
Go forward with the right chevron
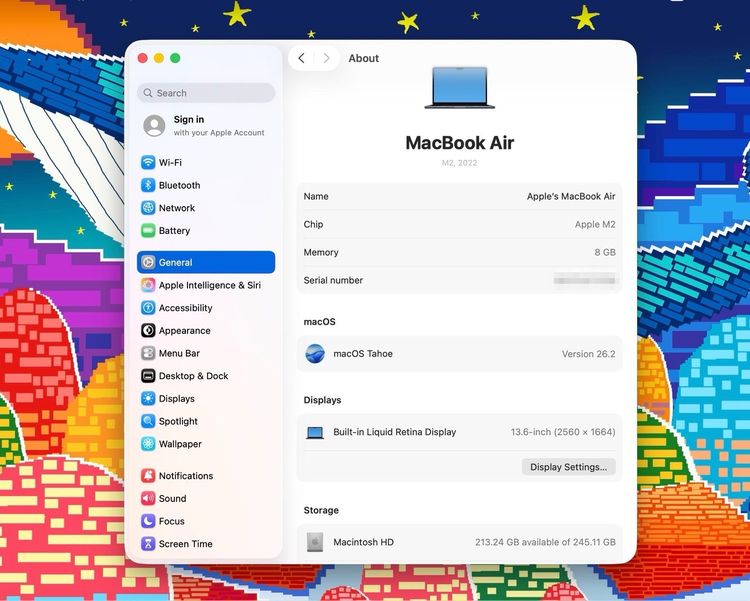[327, 58]
